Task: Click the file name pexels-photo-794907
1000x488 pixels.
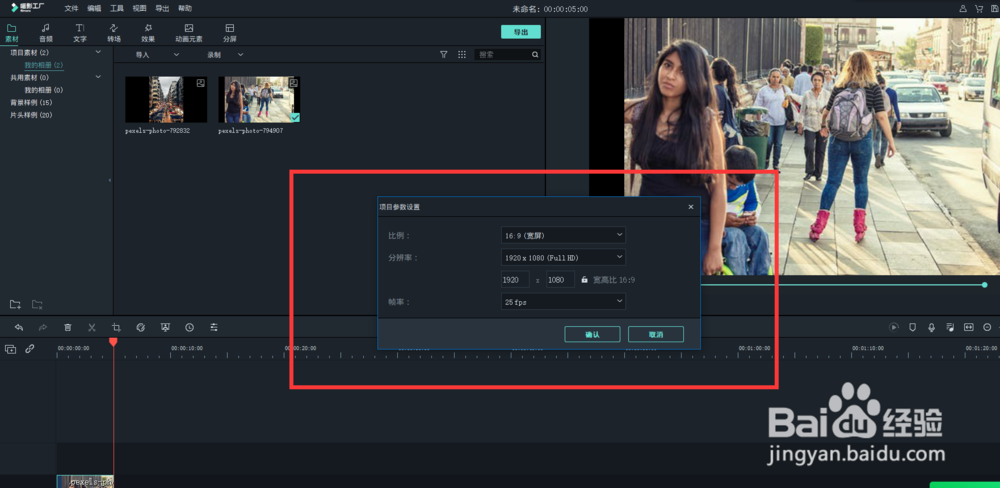Action: [x=251, y=131]
